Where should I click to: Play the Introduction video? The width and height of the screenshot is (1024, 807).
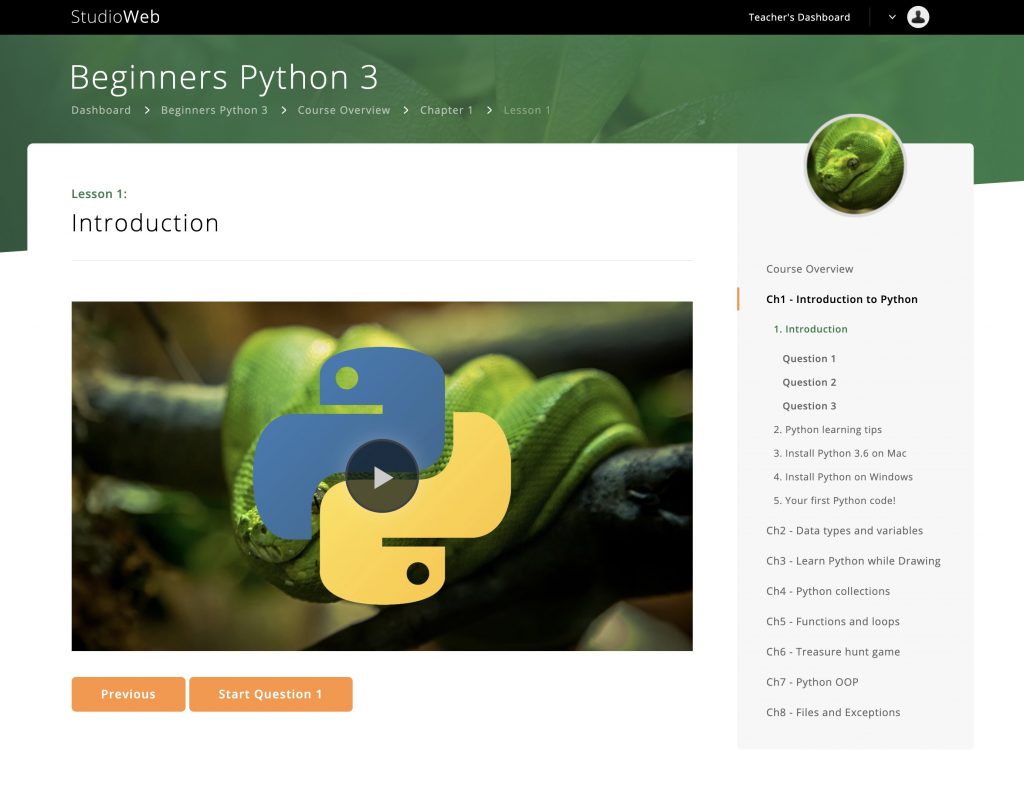click(382, 477)
